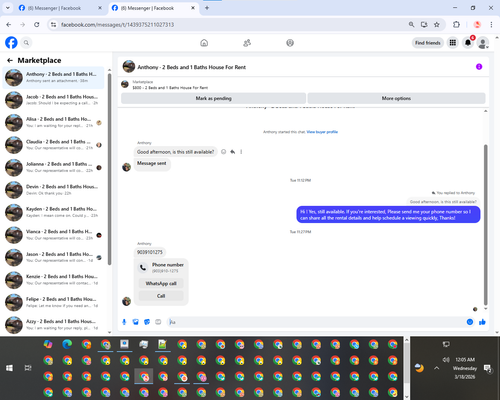Screen dimensions: 500x400
Task: Open Anthony's chat in the list
Action: (x=53, y=78)
